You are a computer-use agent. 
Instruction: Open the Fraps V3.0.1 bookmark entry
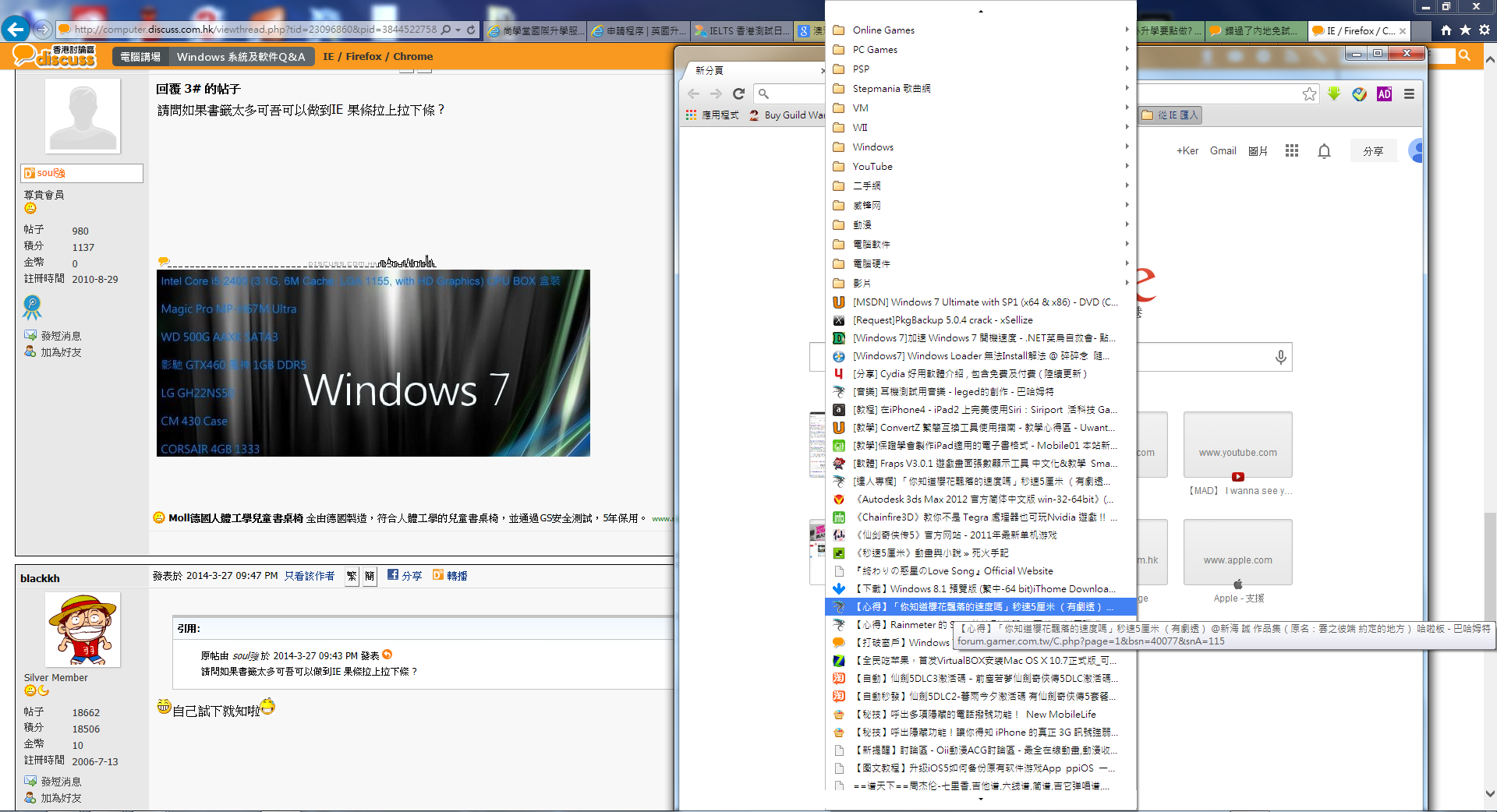coord(981,463)
